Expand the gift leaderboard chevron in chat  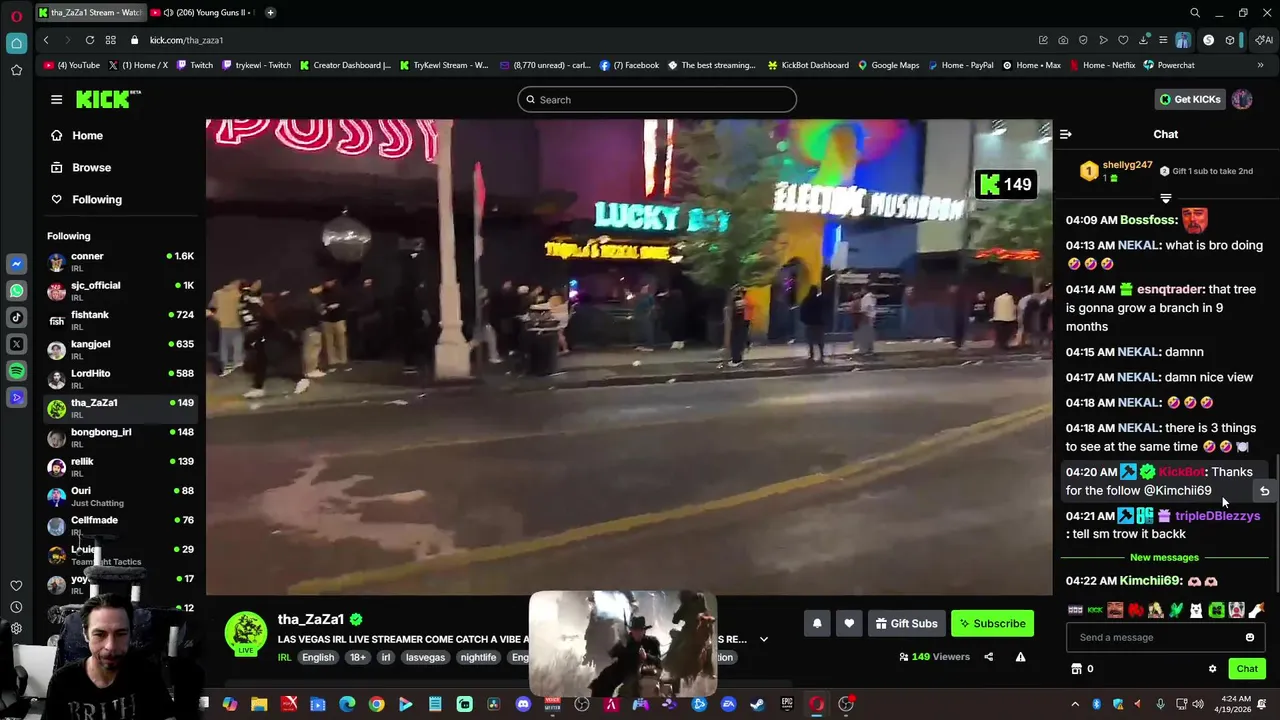(1165, 198)
